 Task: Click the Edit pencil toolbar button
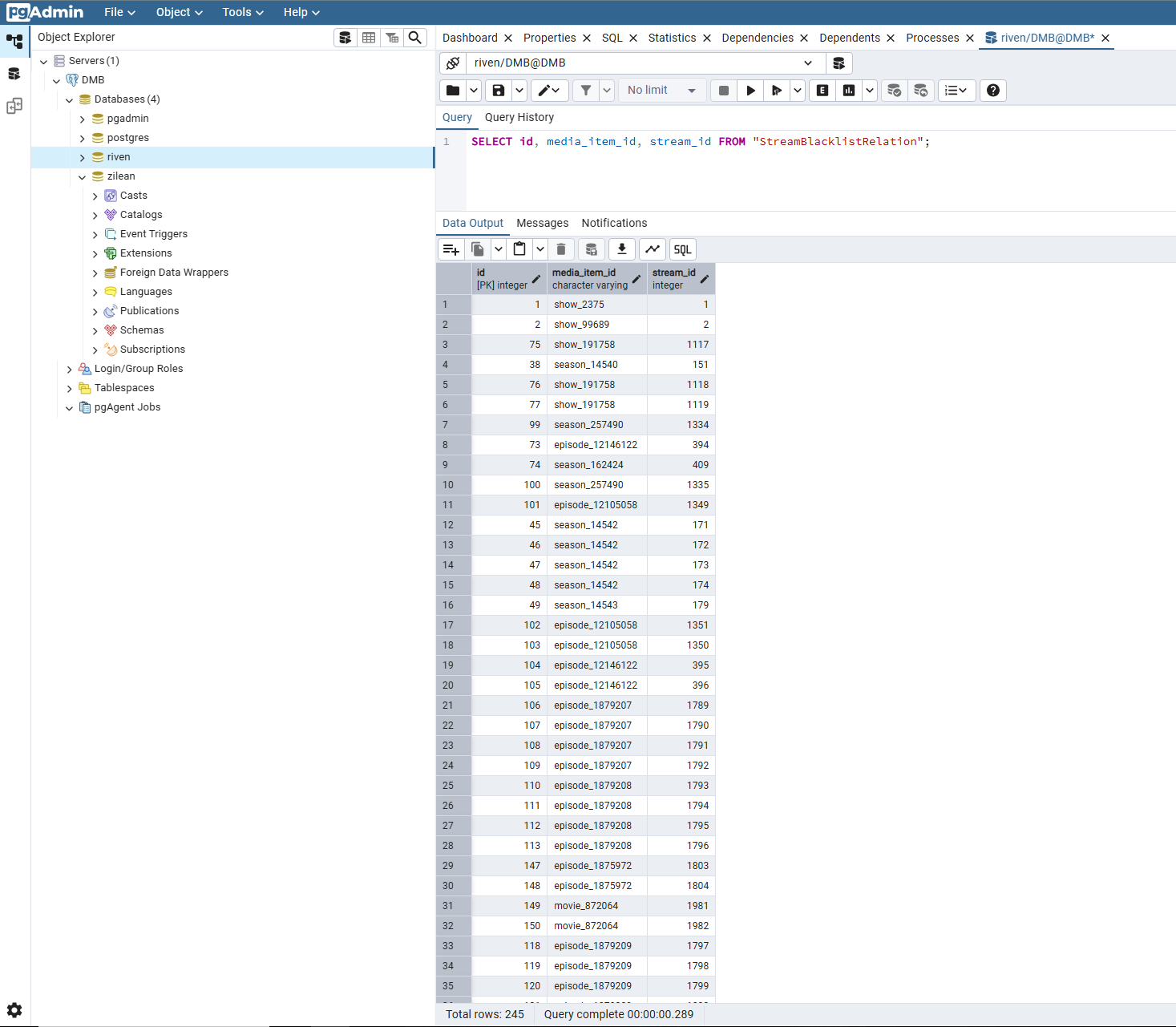click(549, 91)
